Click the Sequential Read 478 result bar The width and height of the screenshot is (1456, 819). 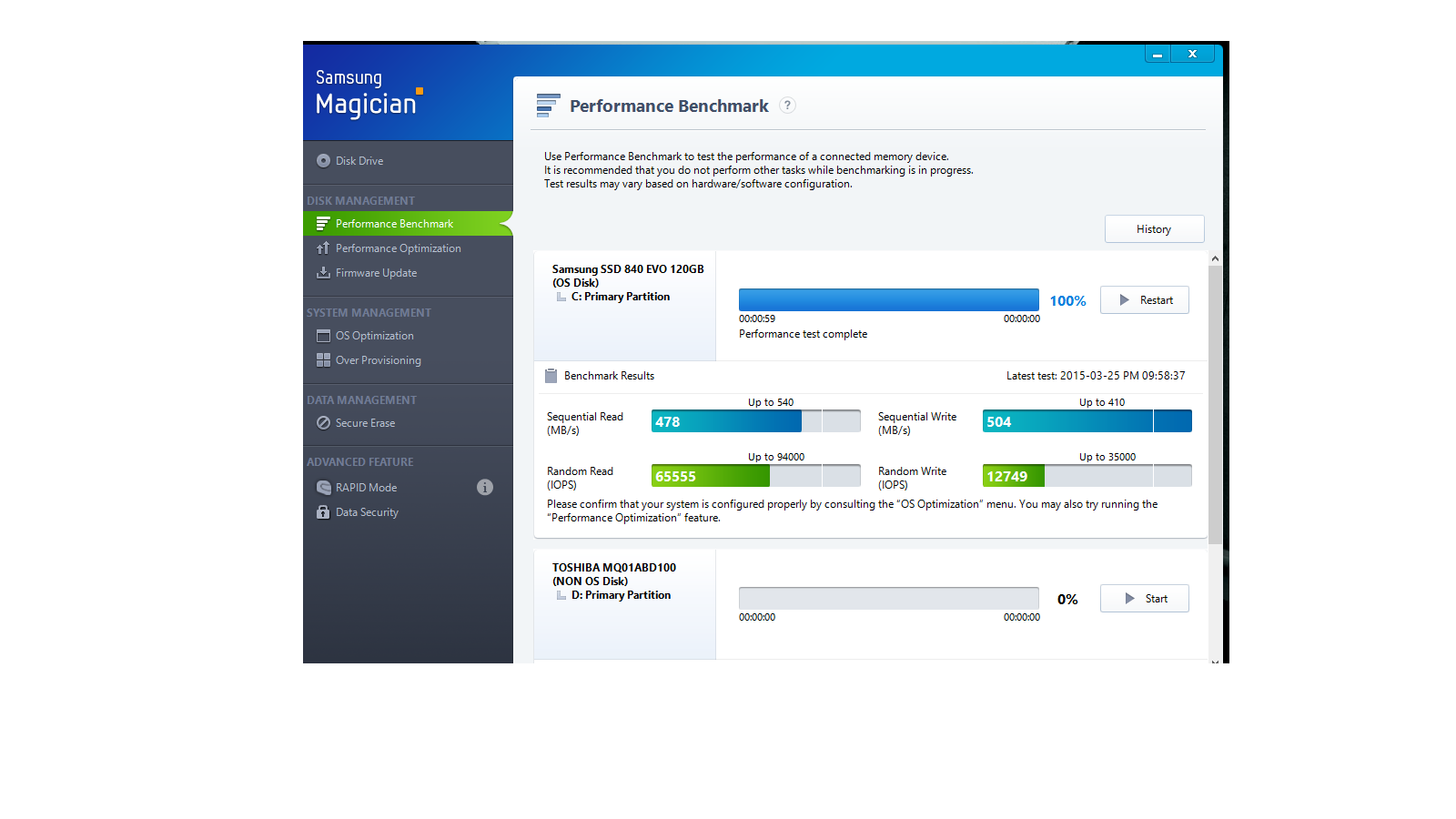pyautogui.click(x=756, y=421)
